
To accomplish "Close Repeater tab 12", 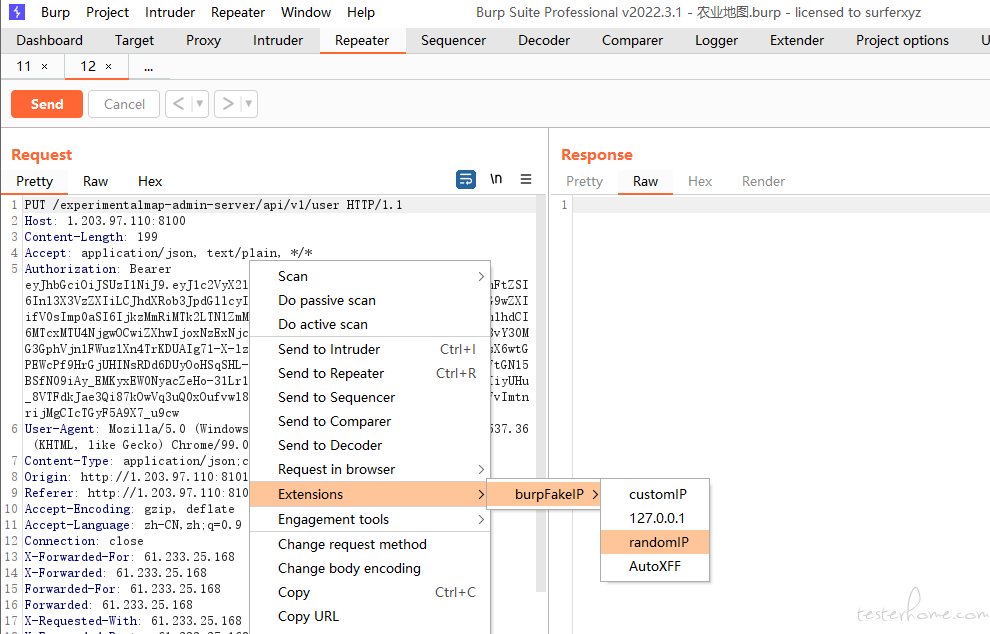I will (109, 66).
